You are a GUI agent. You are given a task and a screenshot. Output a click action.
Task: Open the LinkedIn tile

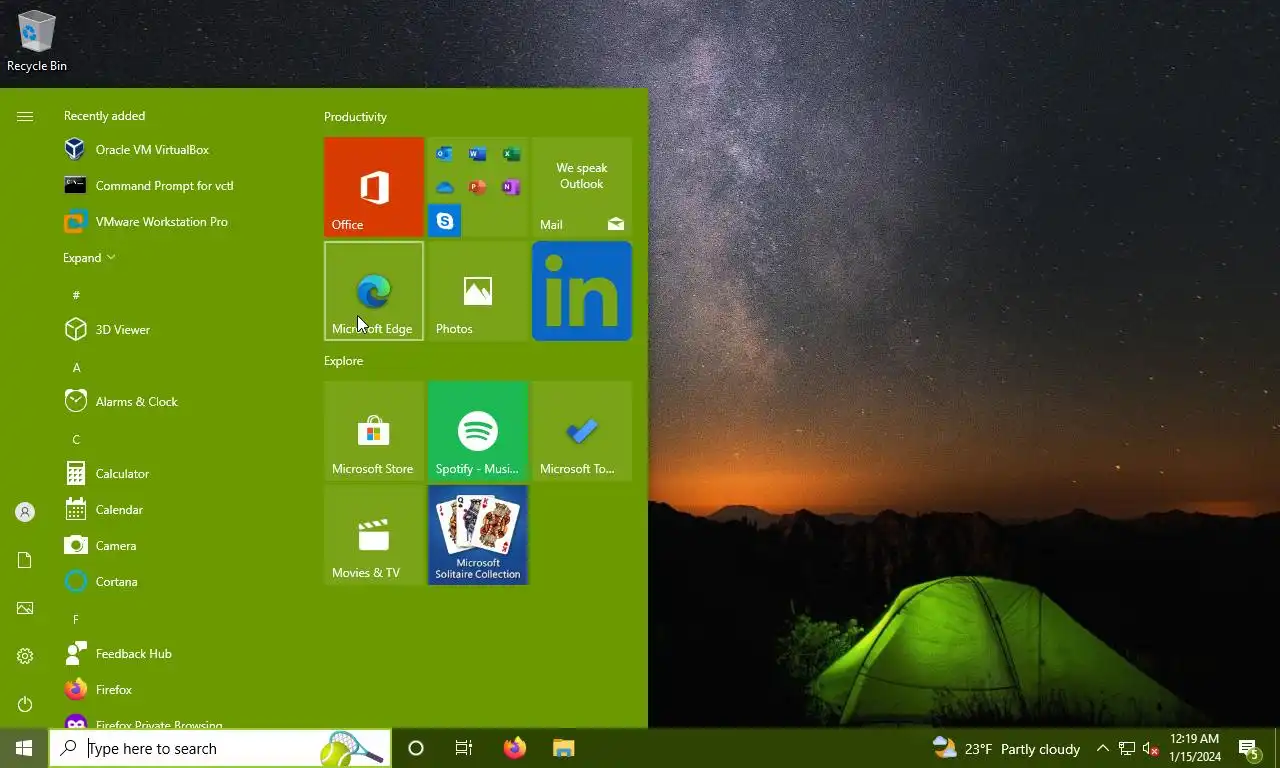pyautogui.click(x=582, y=291)
